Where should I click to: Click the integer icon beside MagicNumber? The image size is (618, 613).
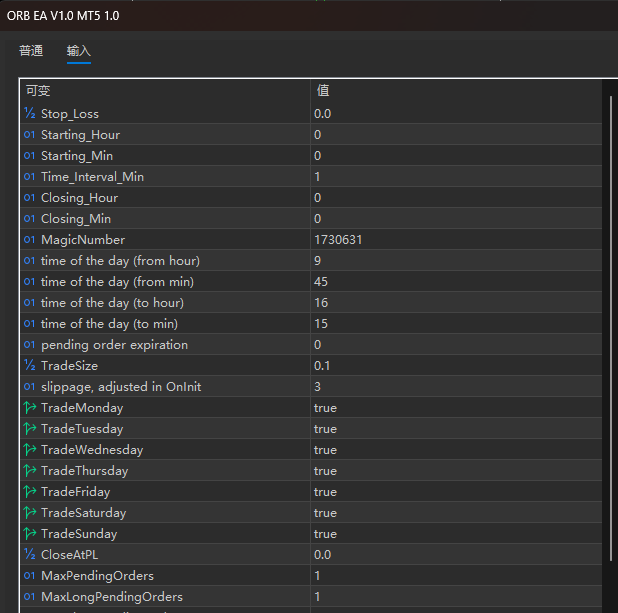click(x=30, y=239)
